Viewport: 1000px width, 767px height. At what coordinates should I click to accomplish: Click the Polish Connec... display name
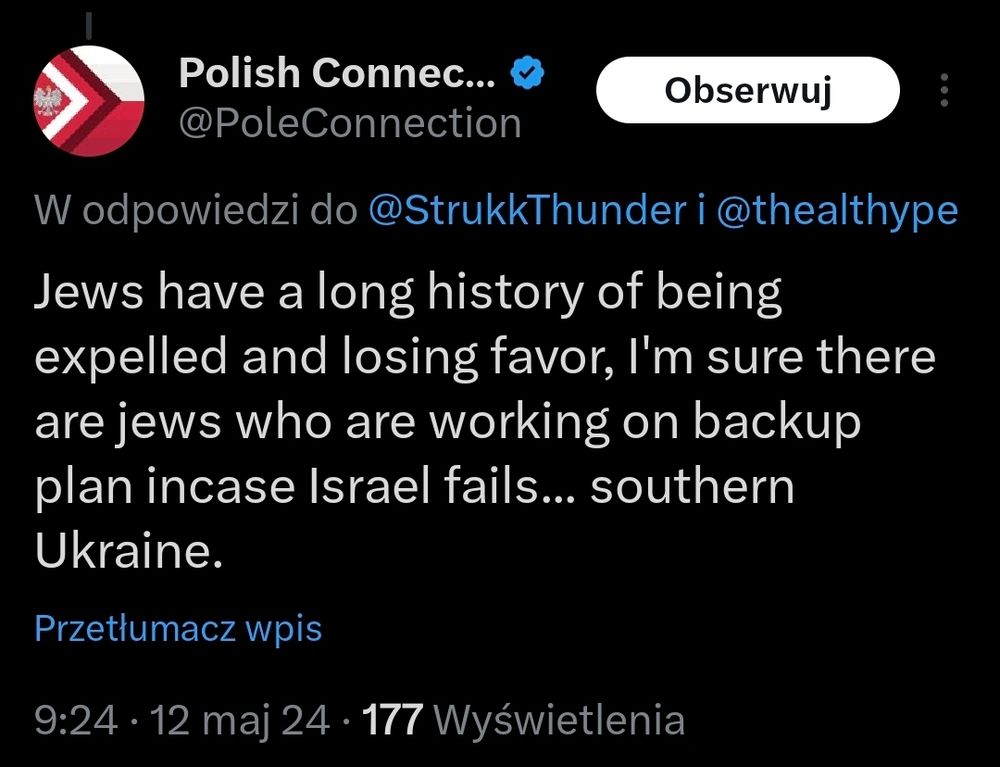pyautogui.click(x=336, y=72)
